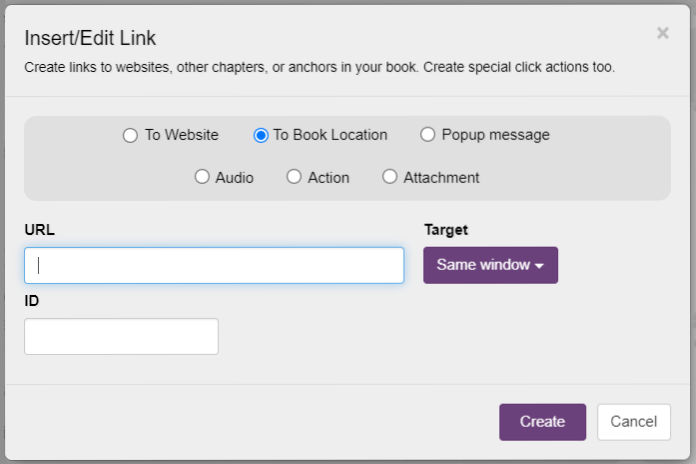Click the bold URL field label

[39, 230]
